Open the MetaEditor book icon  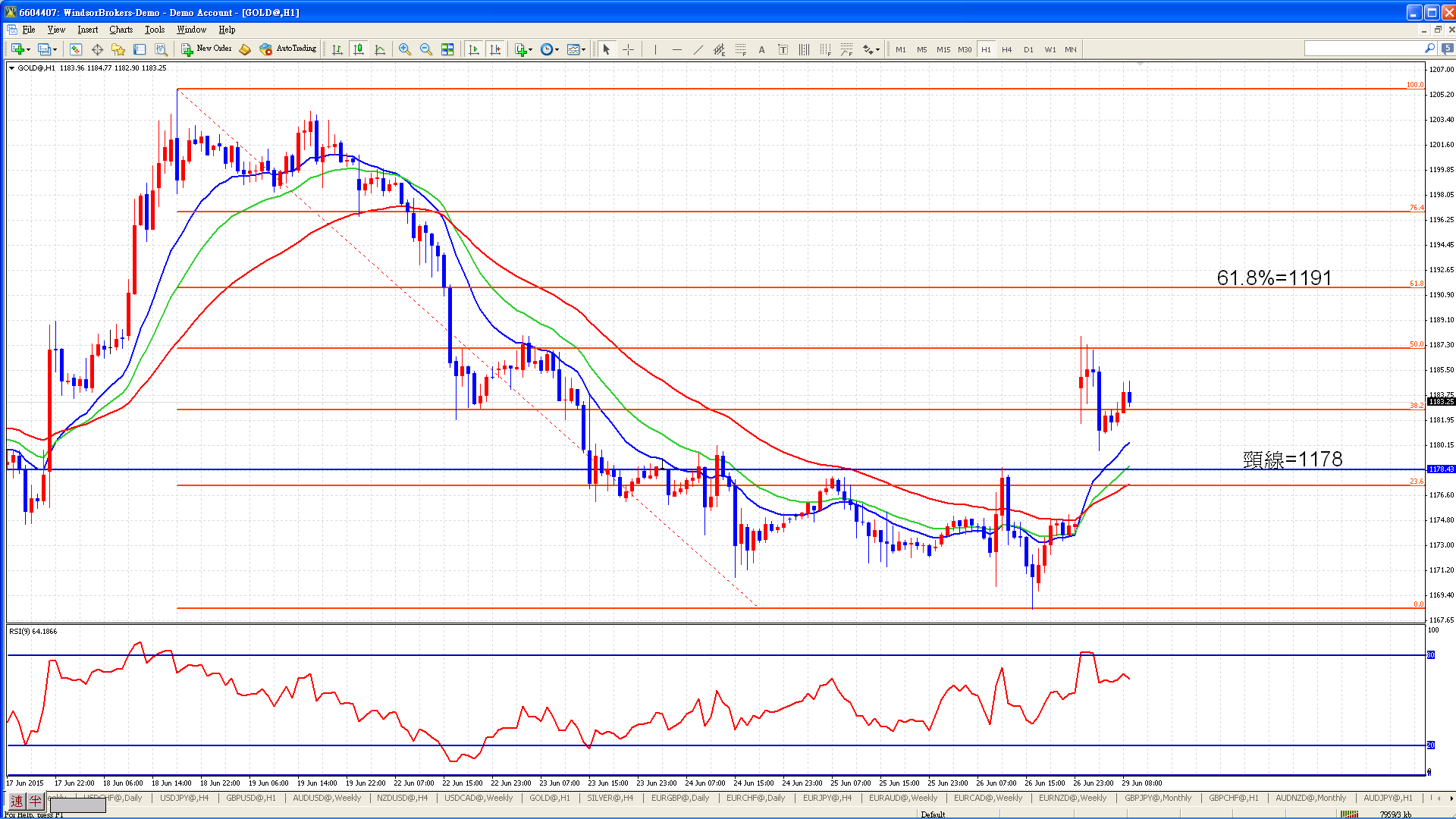(244, 49)
